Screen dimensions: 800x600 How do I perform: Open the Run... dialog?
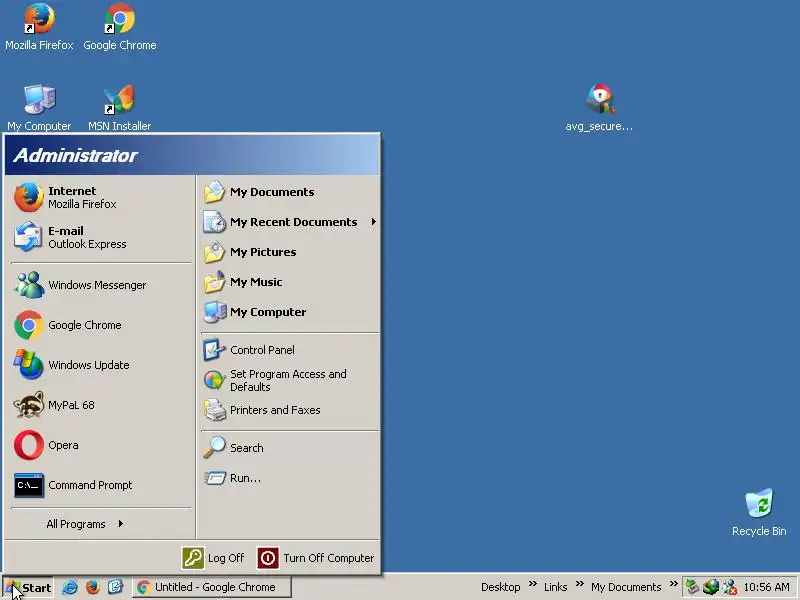288,478
